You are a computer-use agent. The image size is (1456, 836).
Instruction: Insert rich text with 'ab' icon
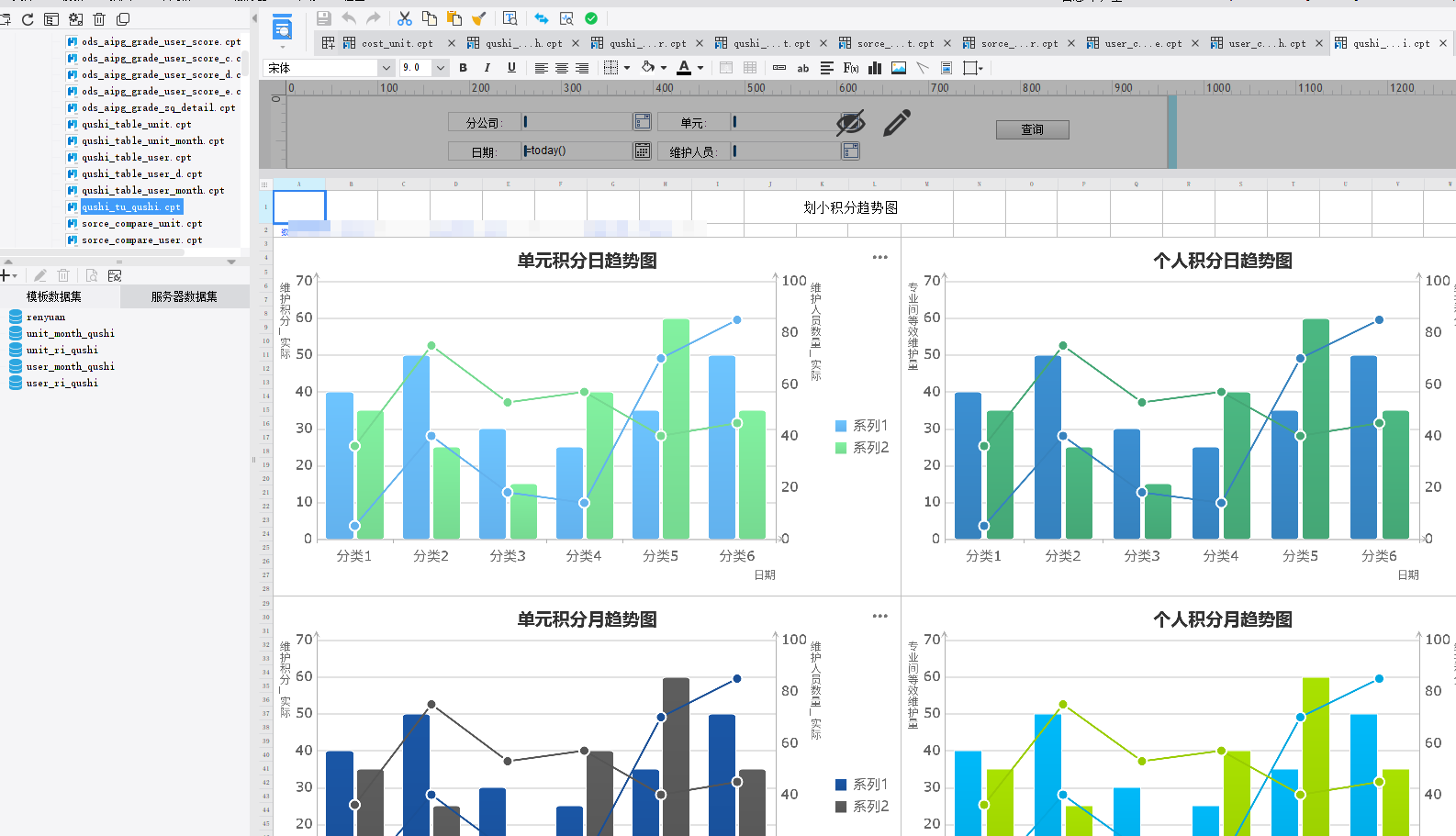coord(803,68)
